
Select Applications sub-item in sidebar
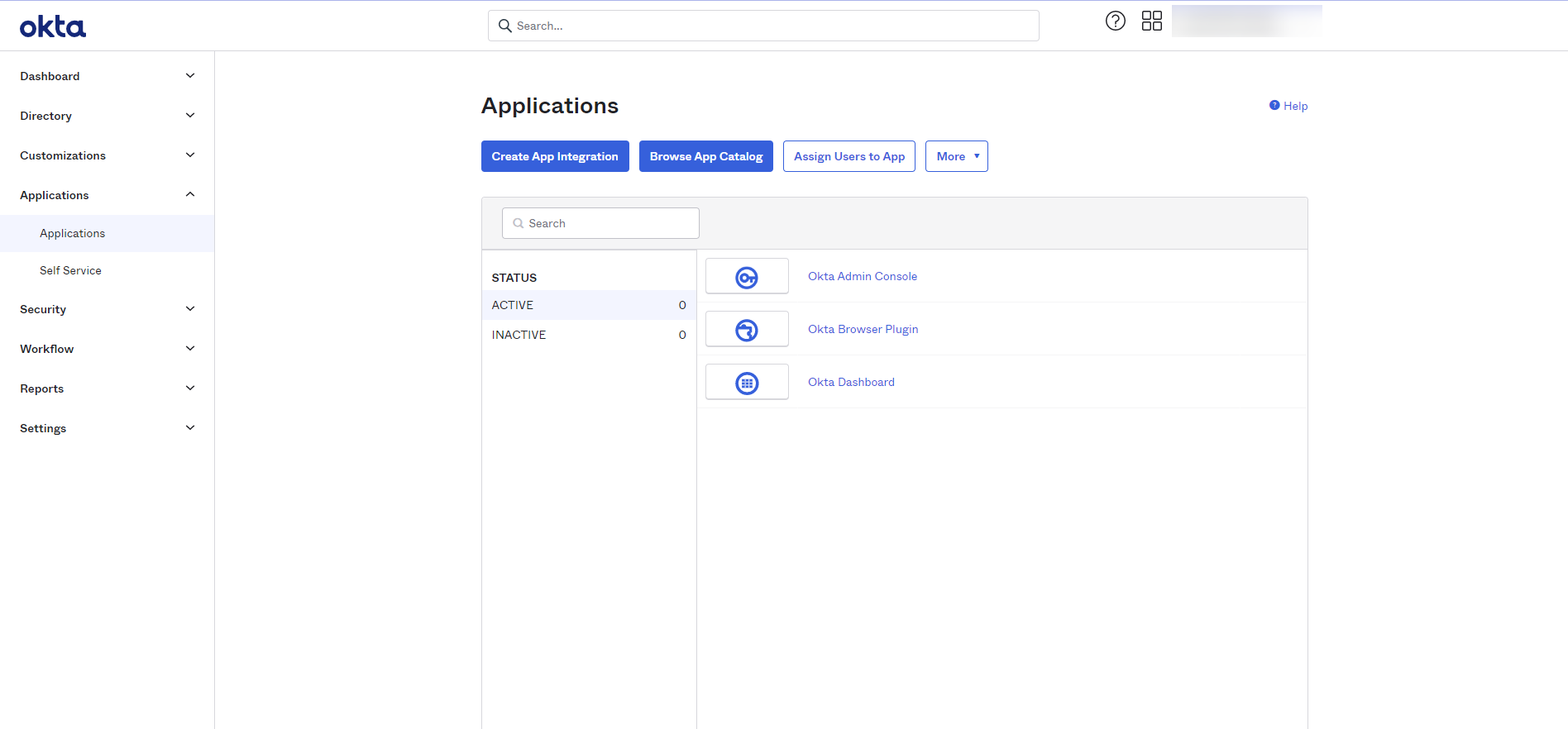[x=73, y=234]
